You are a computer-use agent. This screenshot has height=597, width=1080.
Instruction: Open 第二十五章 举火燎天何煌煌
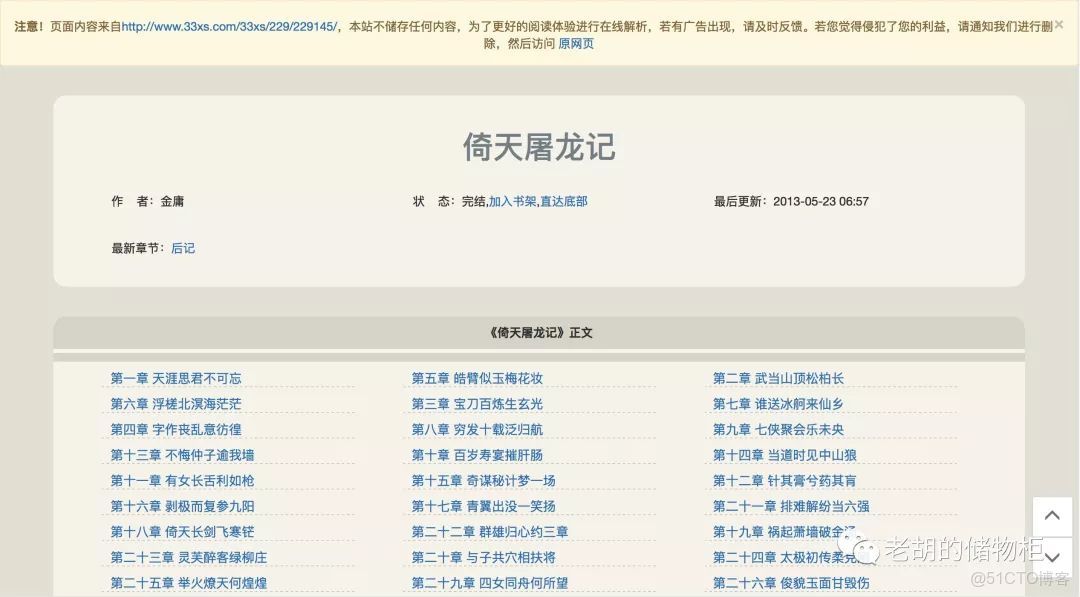tap(191, 582)
